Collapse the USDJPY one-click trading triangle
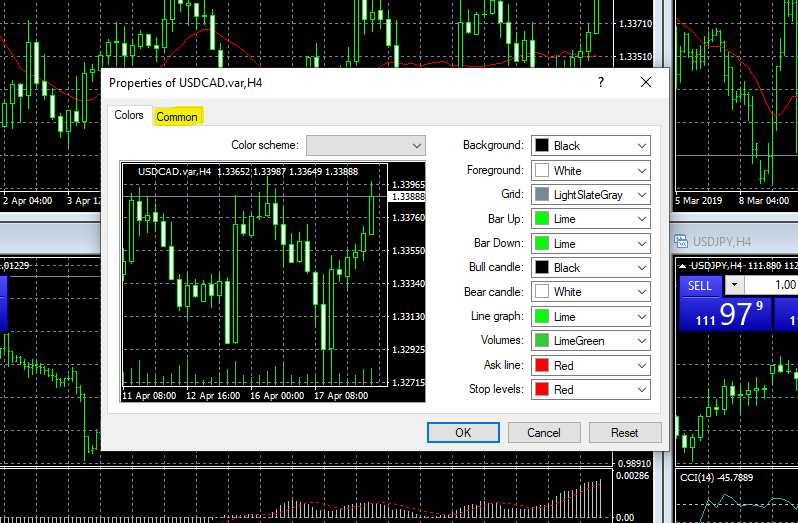The height and width of the screenshot is (523, 798). (x=683, y=266)
